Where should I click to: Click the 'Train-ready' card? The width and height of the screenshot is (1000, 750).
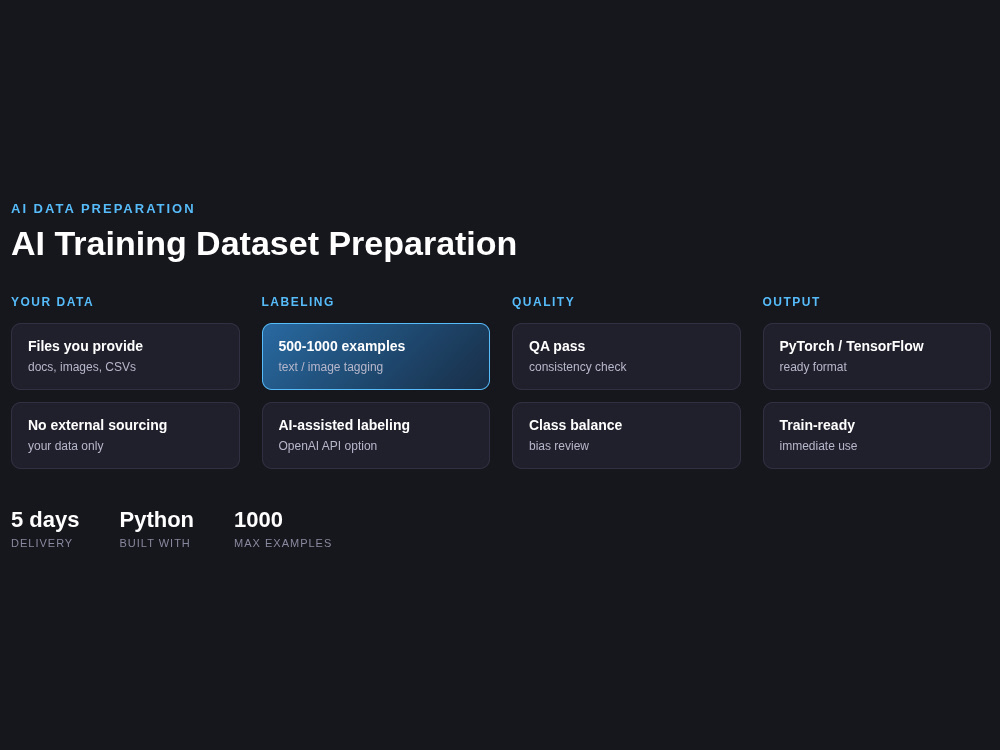tap(877, 436)
